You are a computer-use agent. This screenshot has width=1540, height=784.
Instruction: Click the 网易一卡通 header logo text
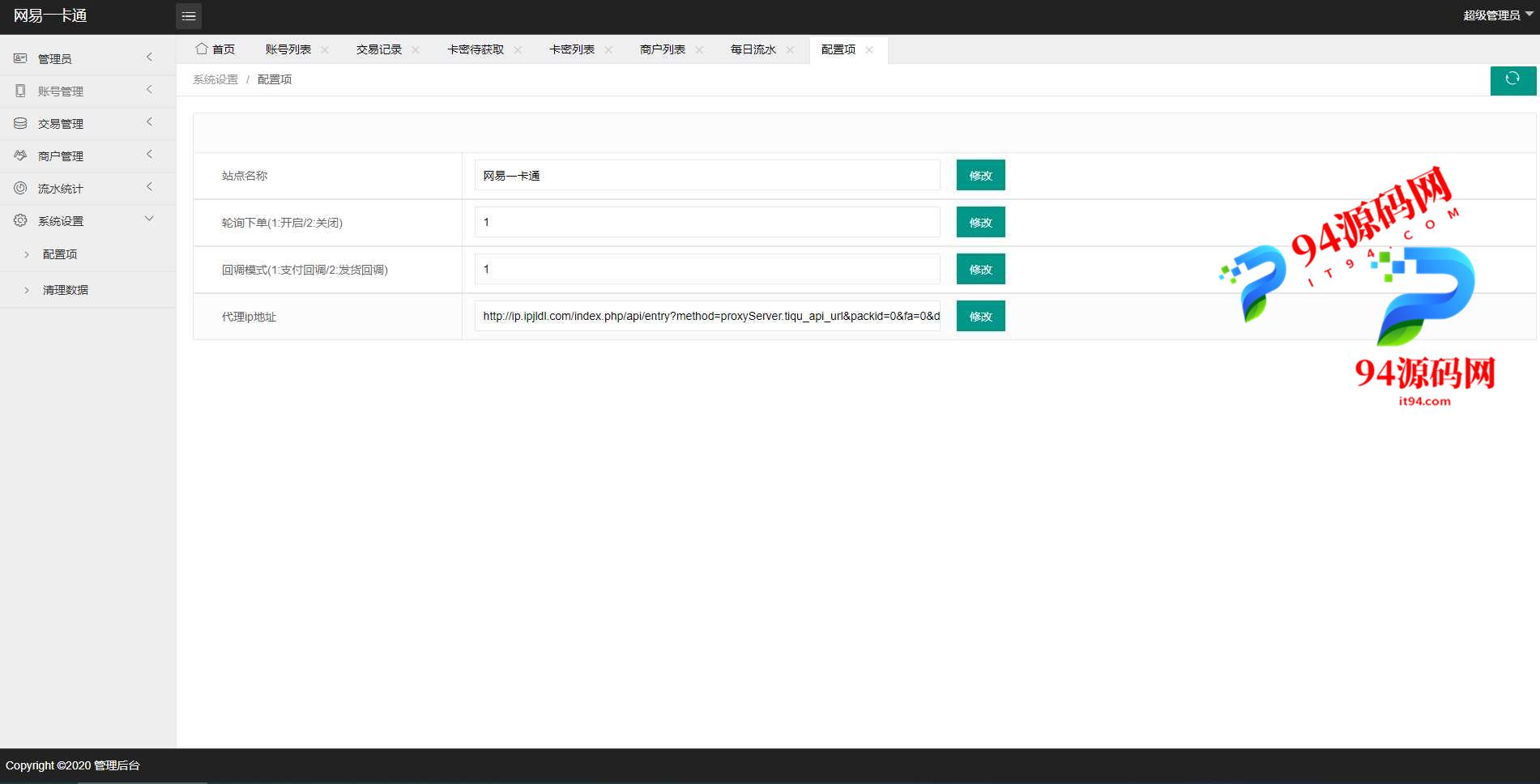50,15
